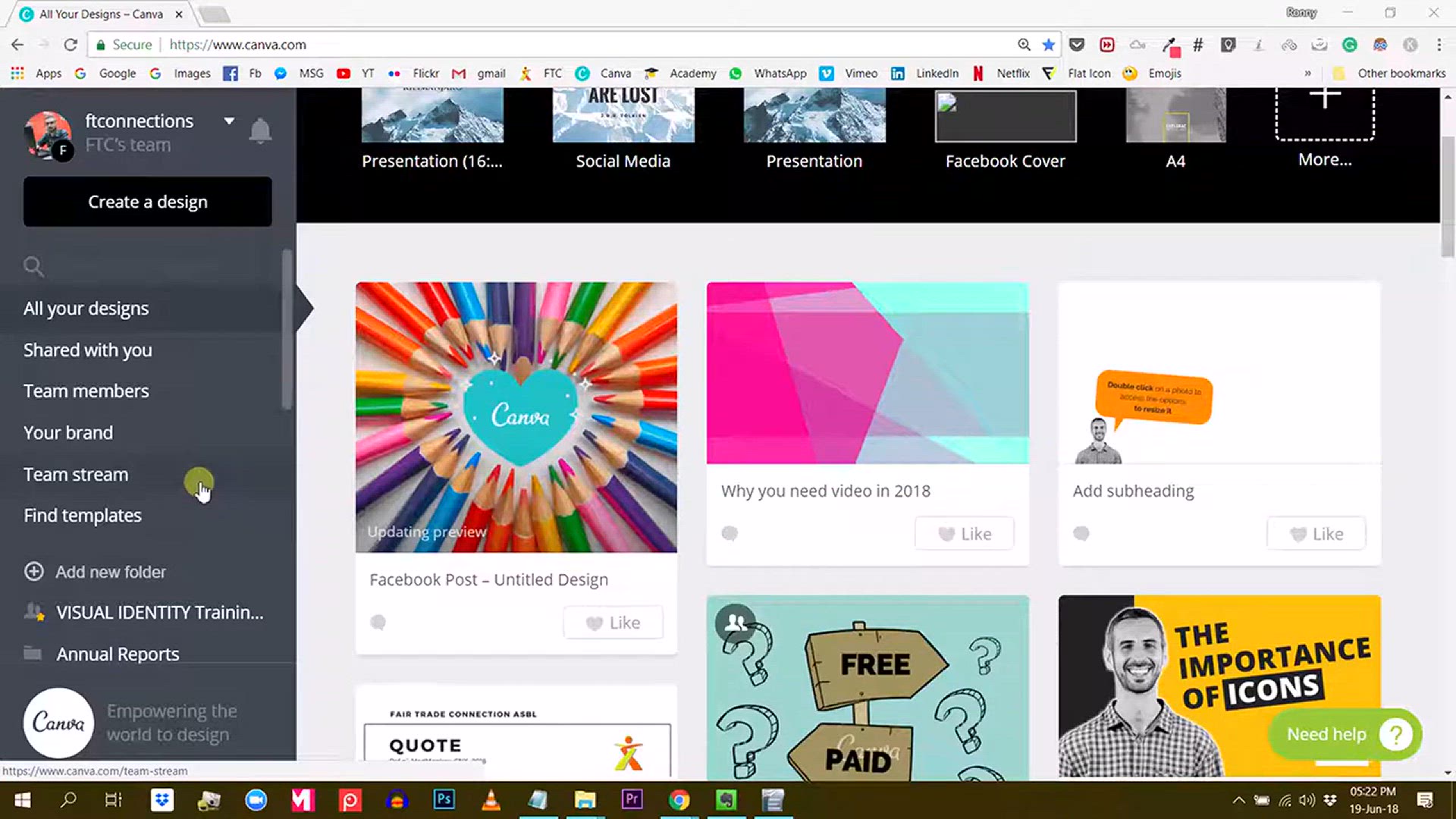Screen dimensions: 1456x819
Task: Open Dropbox from taskbar
Action: (x=162, y=800)
